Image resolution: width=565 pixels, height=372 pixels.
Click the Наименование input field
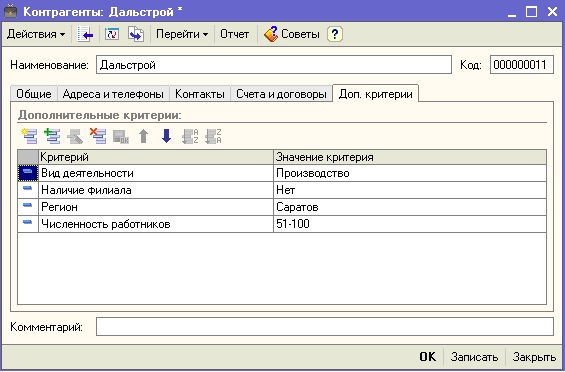[274, 65]
